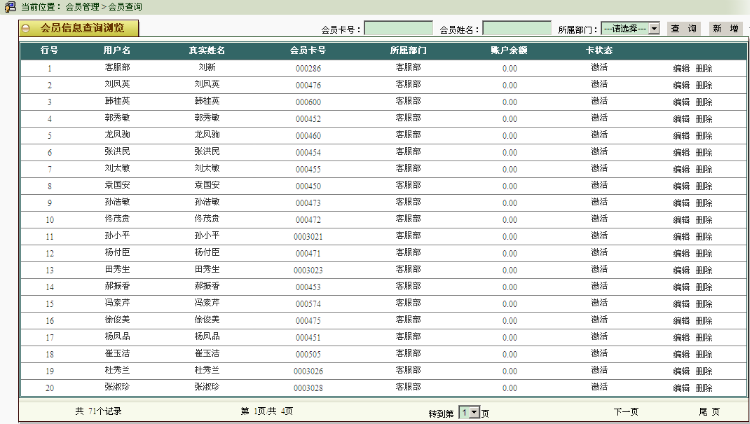Click 田秀生 in the 真实姓名 column
Image resolution: width=750 pixels, height=424 pixels.
(x=207, y=269)
